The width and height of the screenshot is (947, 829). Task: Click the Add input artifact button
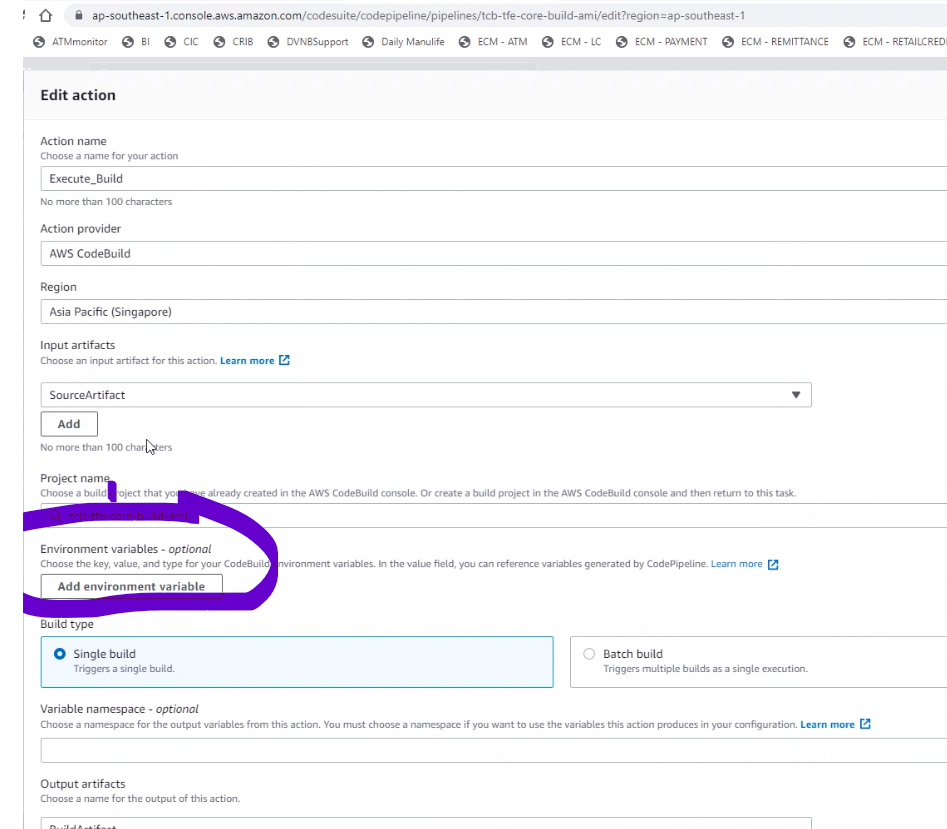coord(69,424)
